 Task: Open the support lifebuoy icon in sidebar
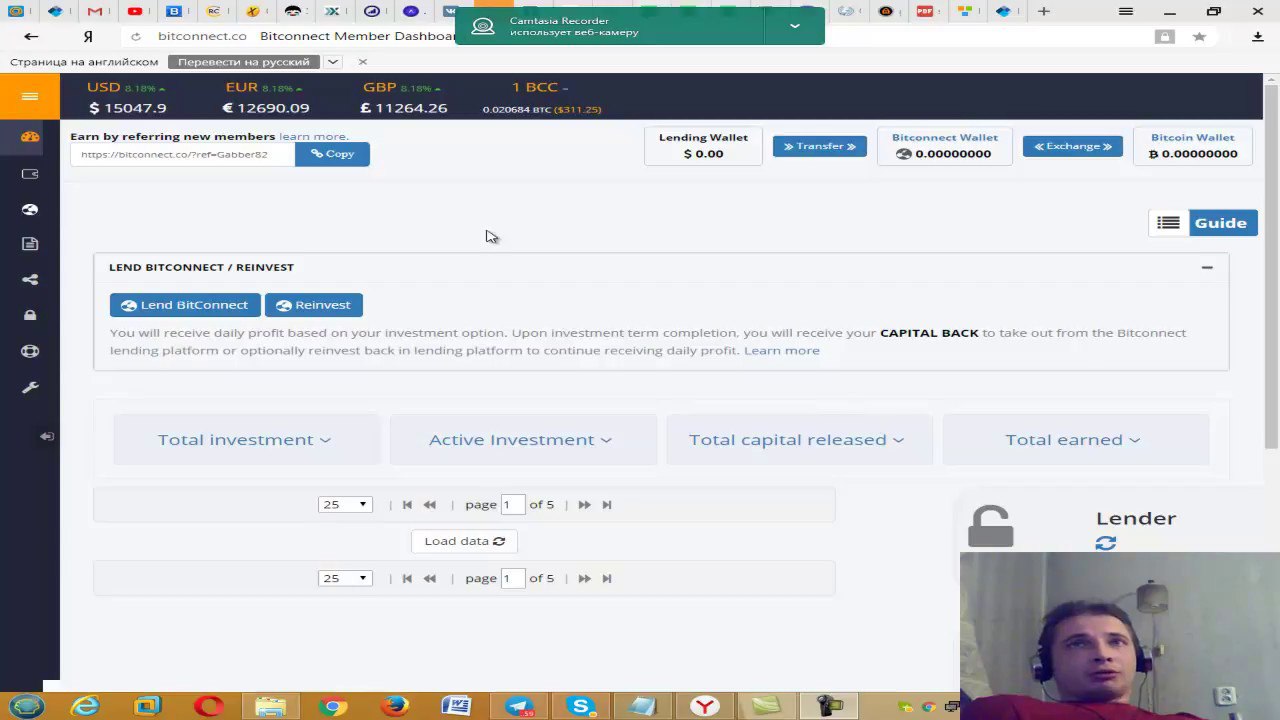click(x=30, y=352)
